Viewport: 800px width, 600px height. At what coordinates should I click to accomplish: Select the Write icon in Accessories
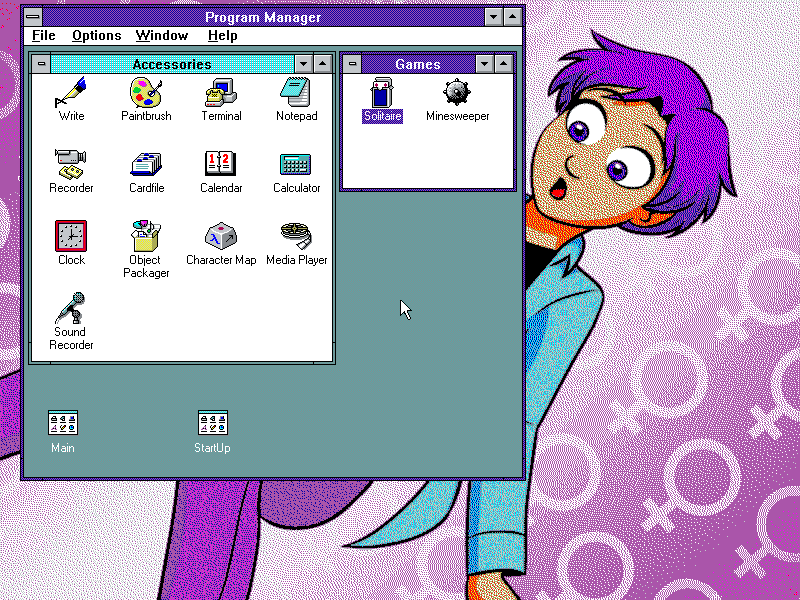71,92
